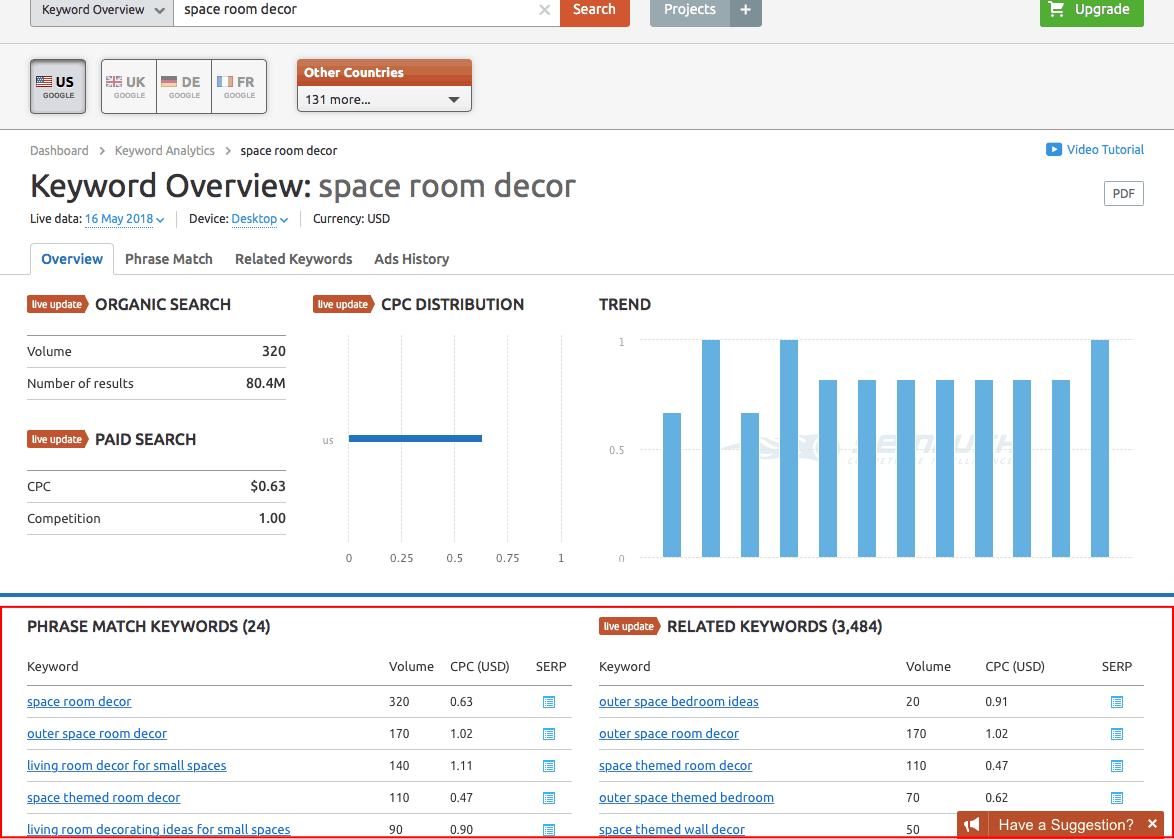1174x839 pixels.
Task: Click the last bar in Trend chart
Action: pos(1100,448)
